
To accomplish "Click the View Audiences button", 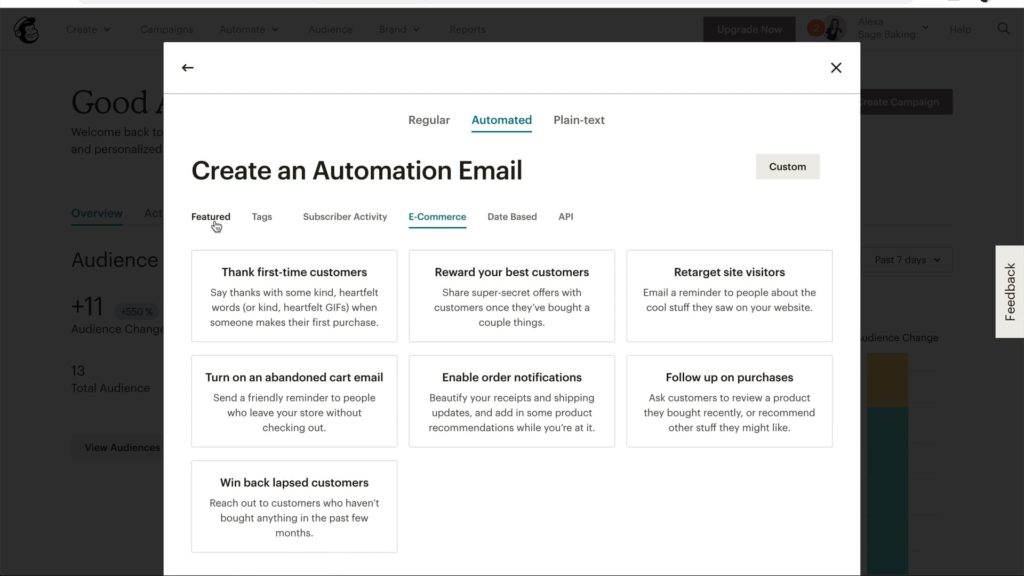I will (x=118, y=447).
